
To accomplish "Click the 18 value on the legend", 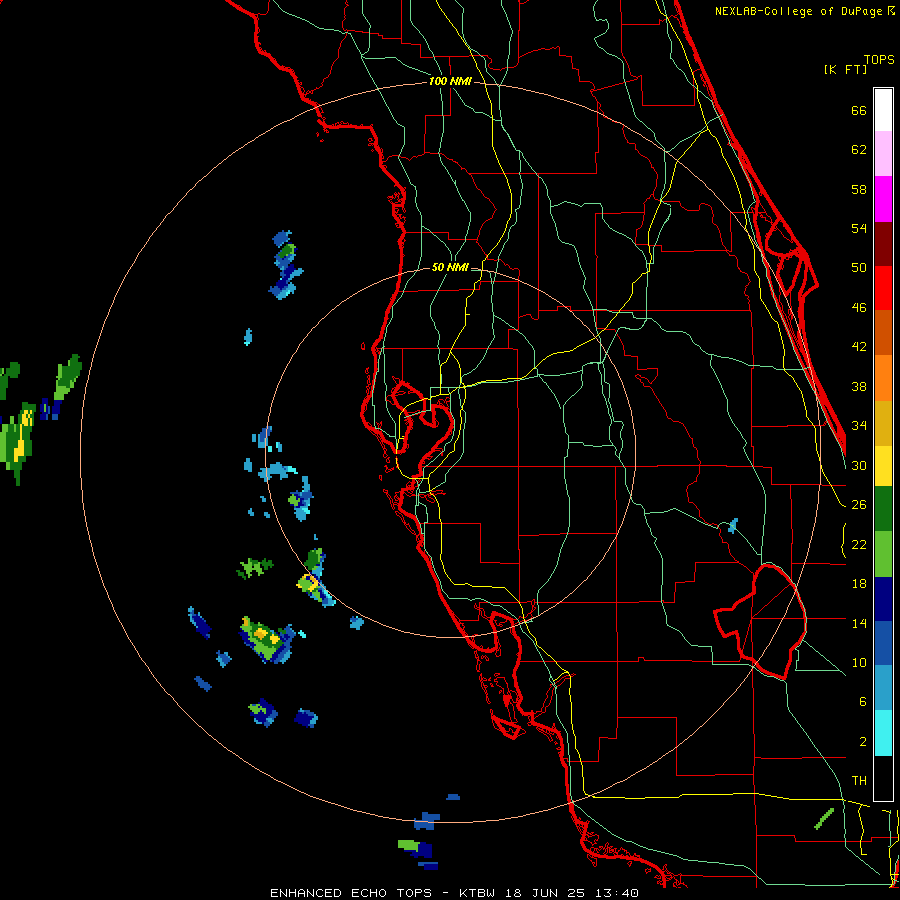I will [x=859, y=584].
